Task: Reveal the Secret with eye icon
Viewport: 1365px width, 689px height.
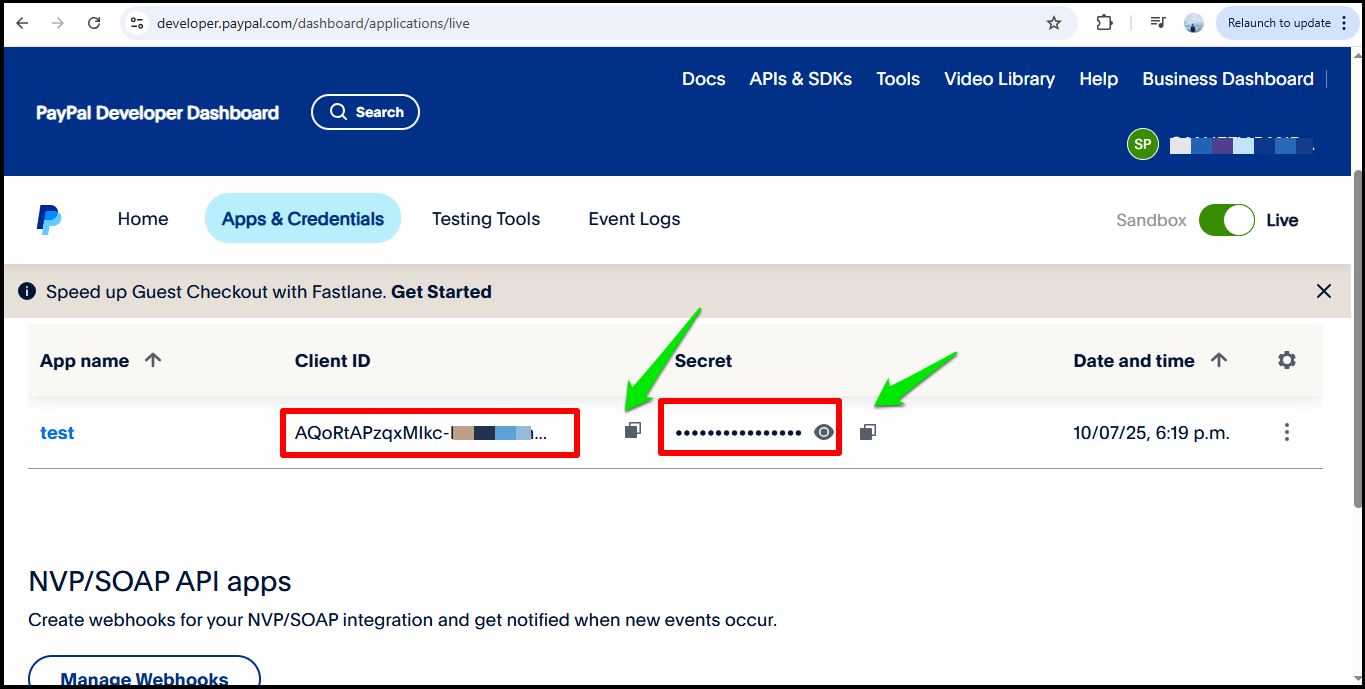Action: pyautogui.click(x=823, y=432)
